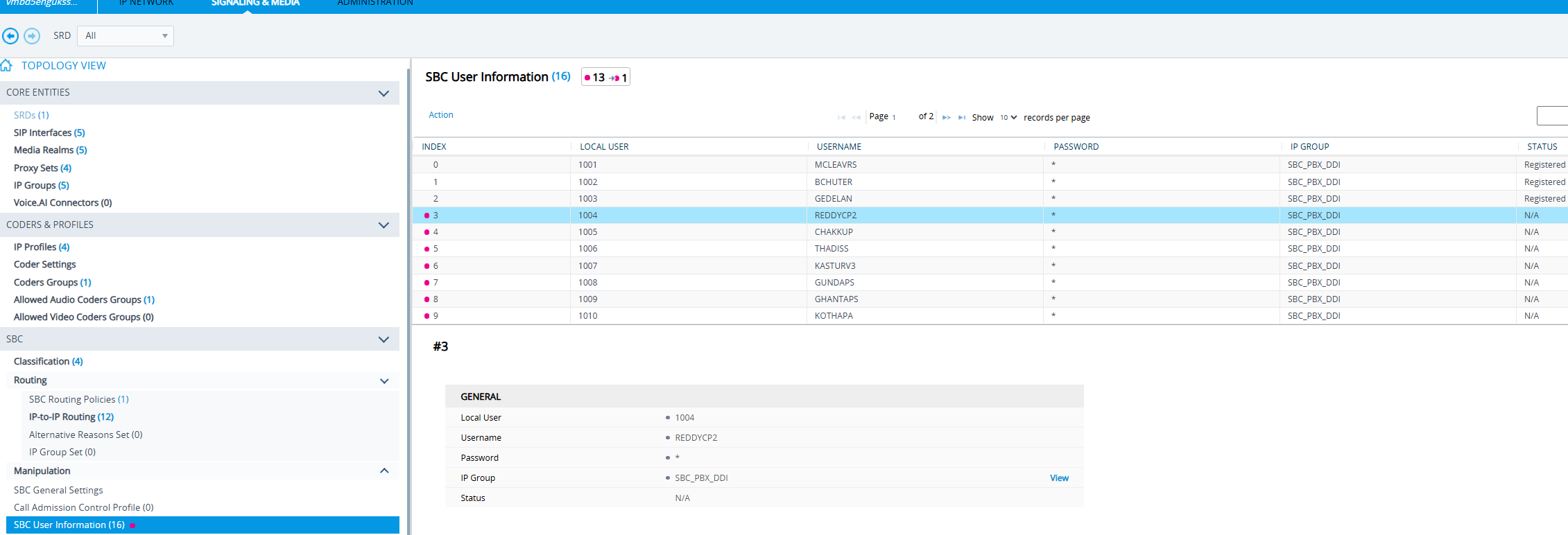The image size is (1568, 535).
Task: Select row with username MCLEAVRS
Action: [x=990, y=165]
